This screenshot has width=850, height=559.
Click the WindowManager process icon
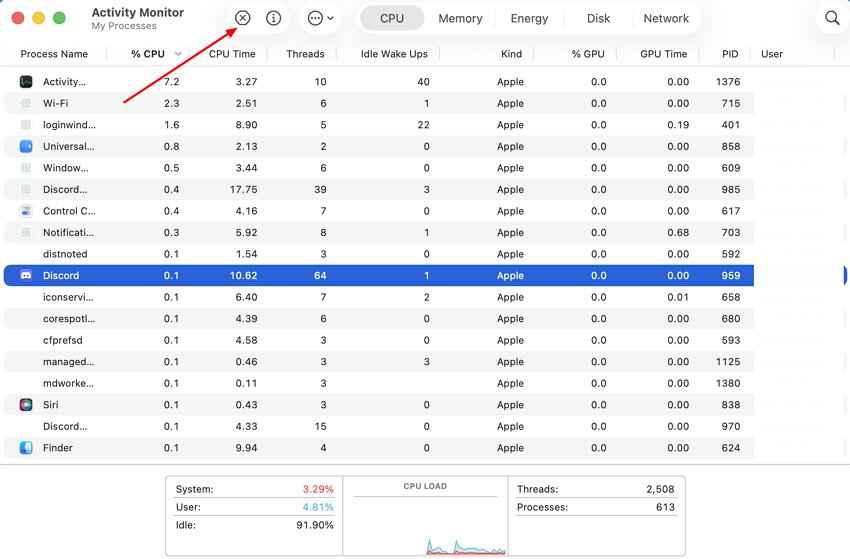26,168
